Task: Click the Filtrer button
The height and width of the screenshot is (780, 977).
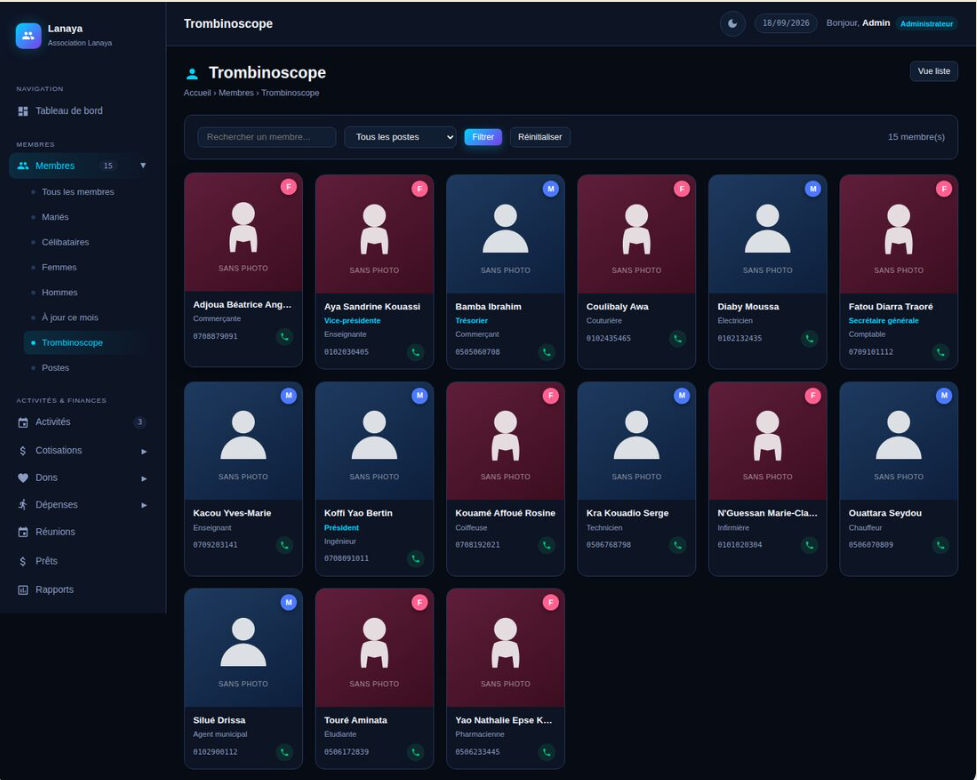Action: pos(483,137)
